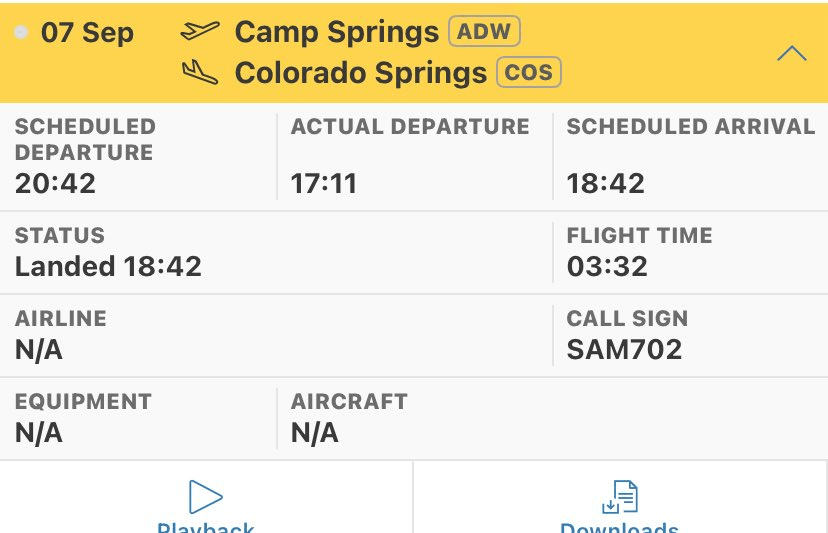Image resolution: width=828 pixels, height=533 pixels.
Task: Click the N/A value under Equipment
Action: click(x=39, y=432)
